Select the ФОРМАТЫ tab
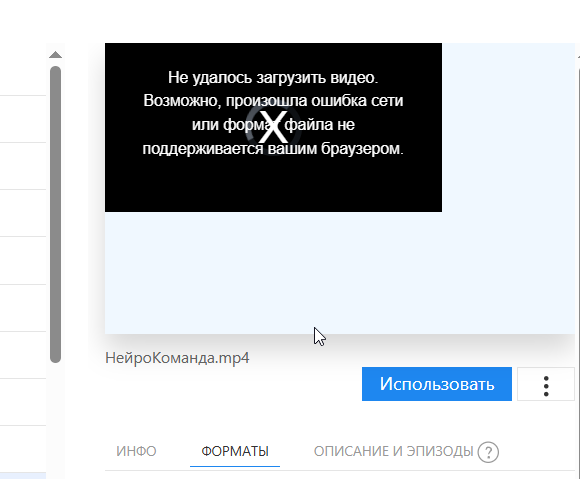The image size is (580, 479). tap(235, 451)
